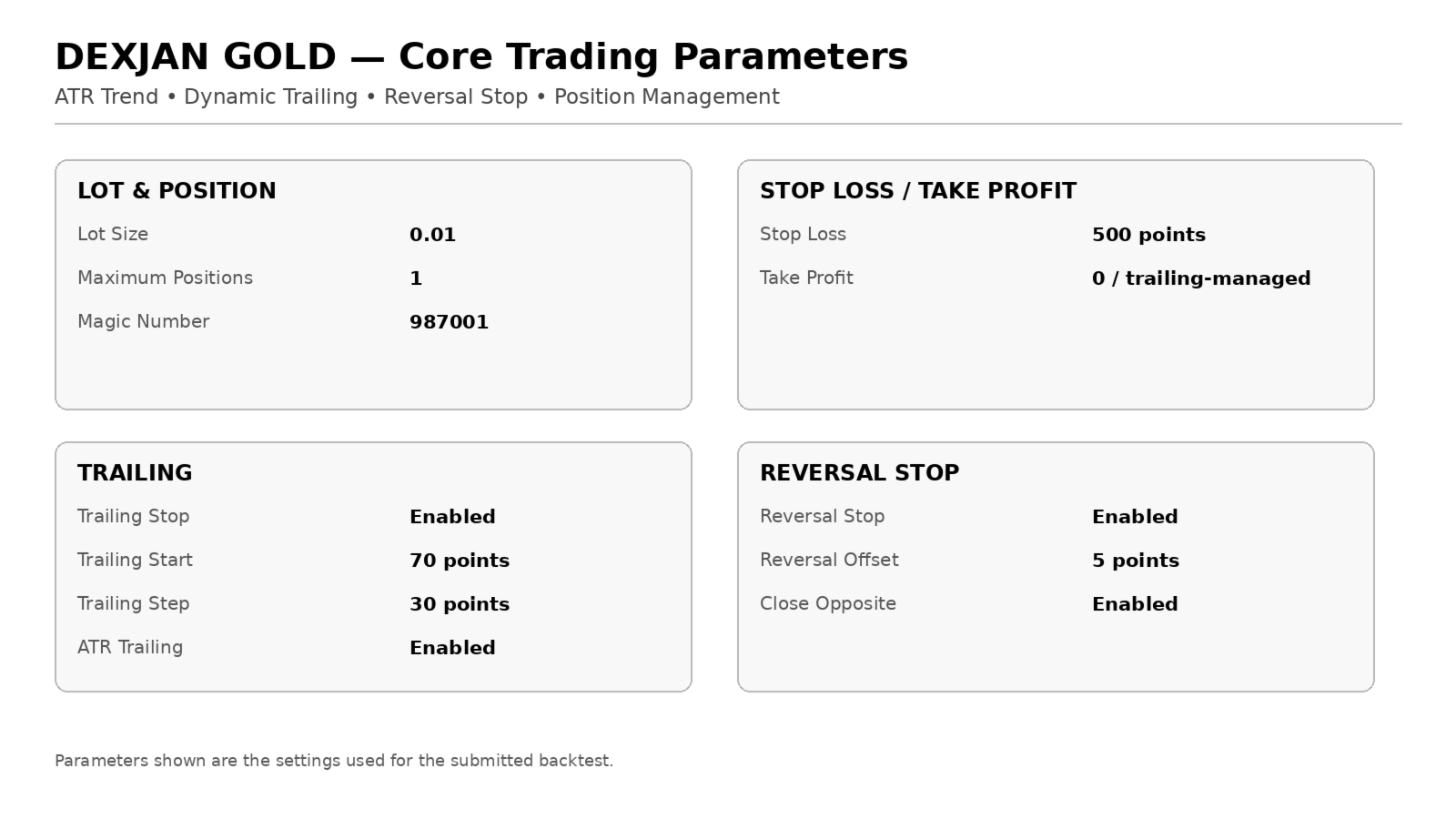The image size is (1456, 819).
Task: Click the STOP LOSS / TAKE PROFIT header
Action: (918, 191)
